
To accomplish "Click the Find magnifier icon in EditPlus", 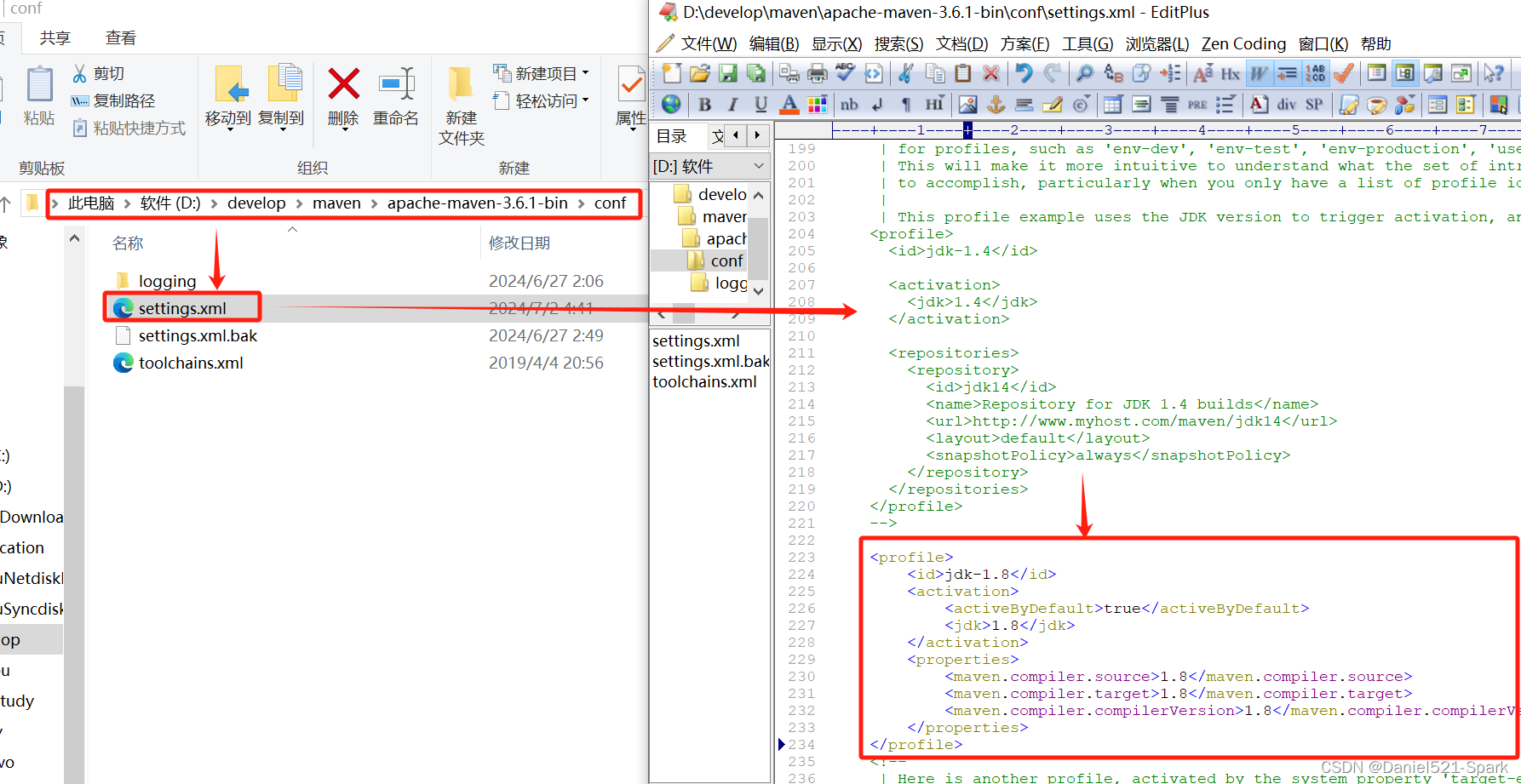I will click(x=1085, y=74).
